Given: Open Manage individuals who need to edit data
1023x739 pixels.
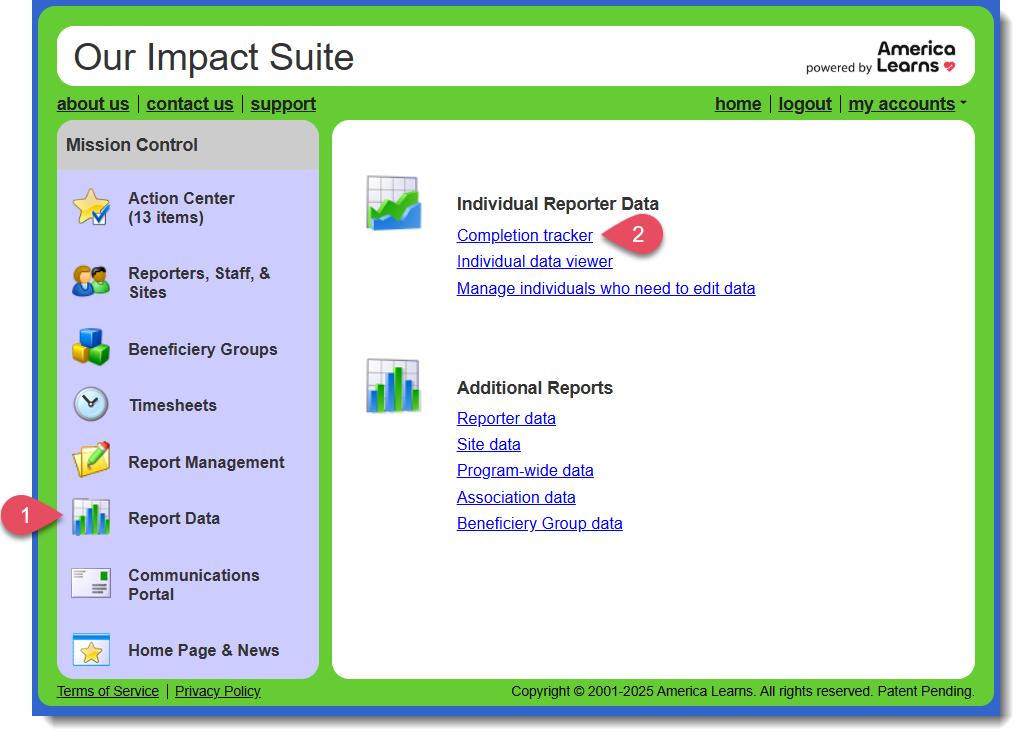Looking at the screenshot, I should pyautogui.click(x=605, y=288).
